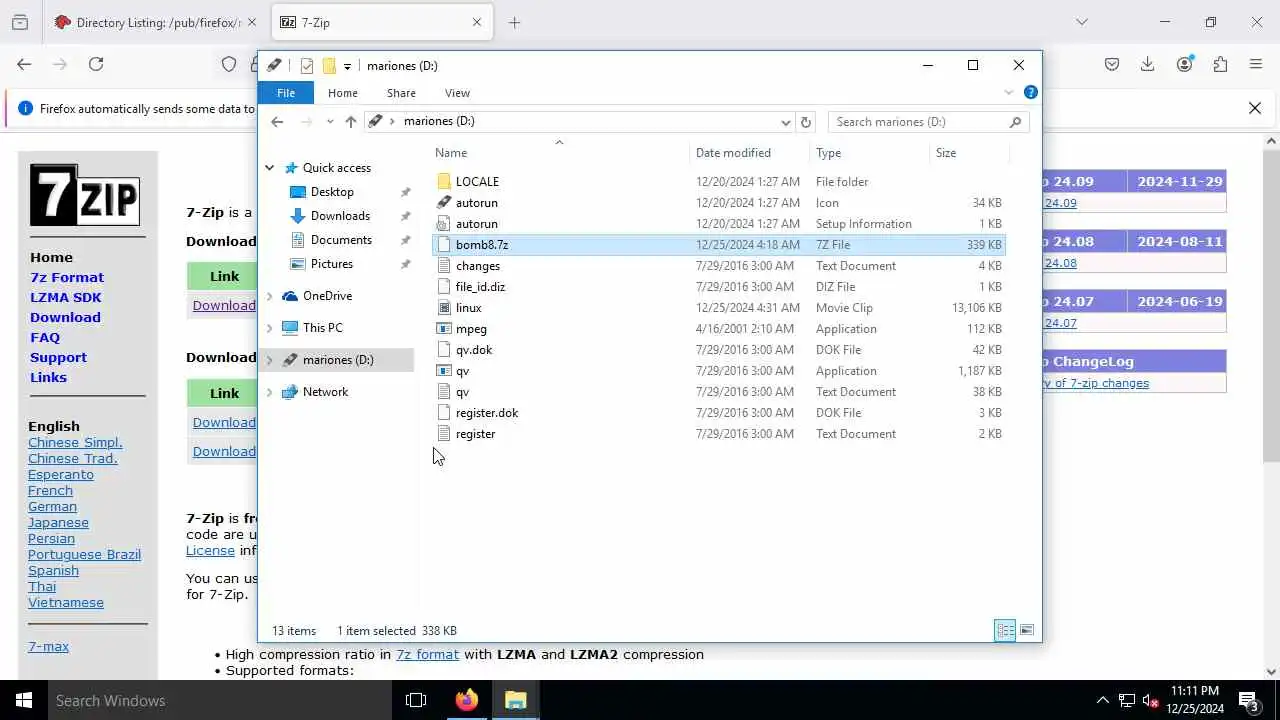
Task: Open Firefox Extensions puzzle icon
Action: coord(1220,64)
